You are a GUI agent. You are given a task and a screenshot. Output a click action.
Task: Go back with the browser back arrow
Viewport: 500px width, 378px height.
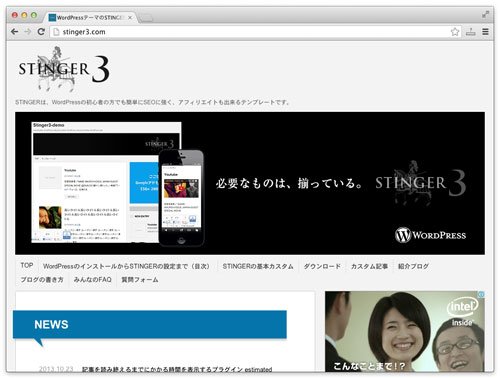(14, 32)
